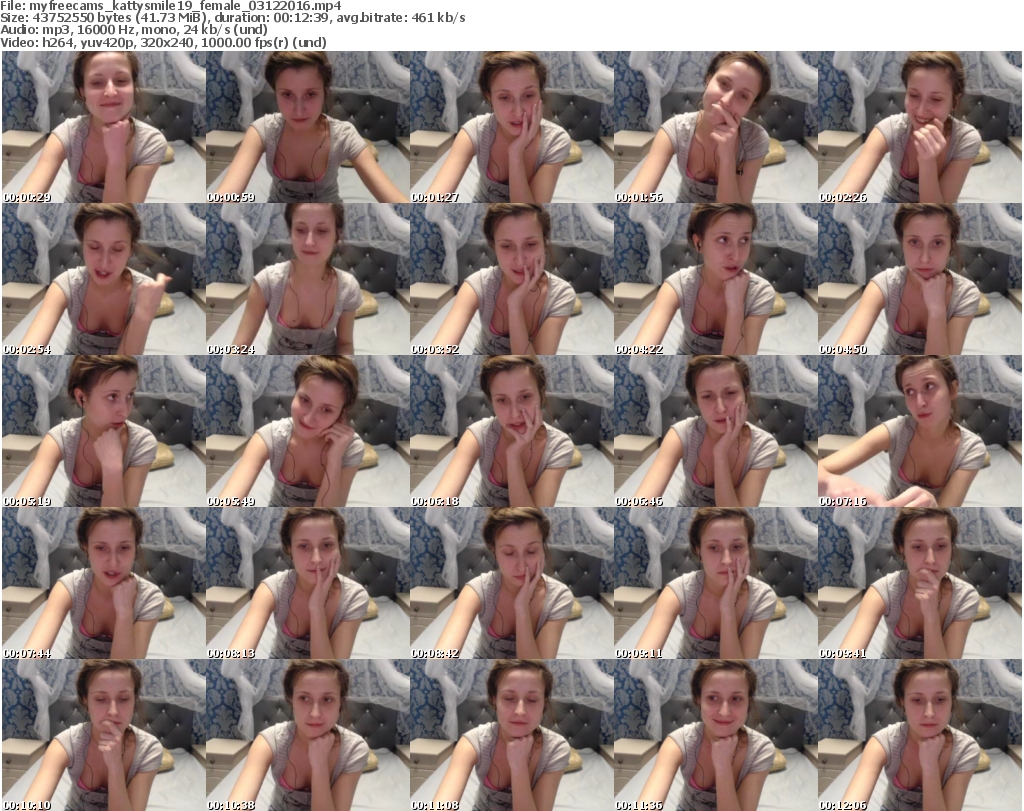Select the thumbnail stamped 00:00:29
Image resolution: width=1024 pixels, height=811 pixels.
pos(104,127)
